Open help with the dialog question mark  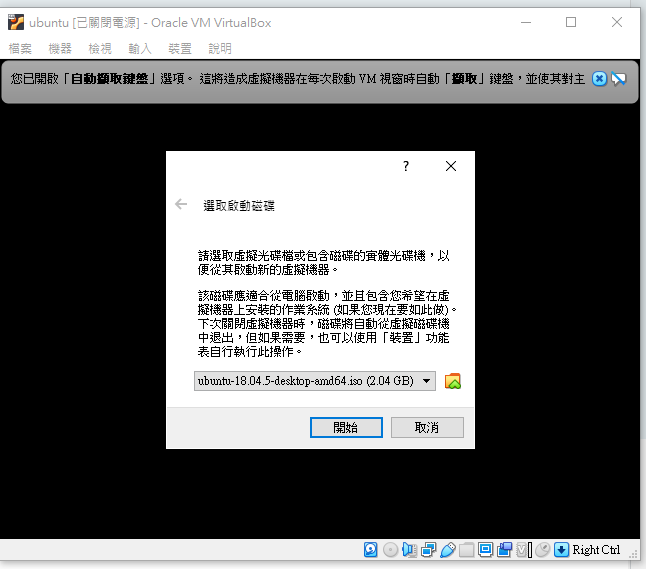click(x=406, y=166)
